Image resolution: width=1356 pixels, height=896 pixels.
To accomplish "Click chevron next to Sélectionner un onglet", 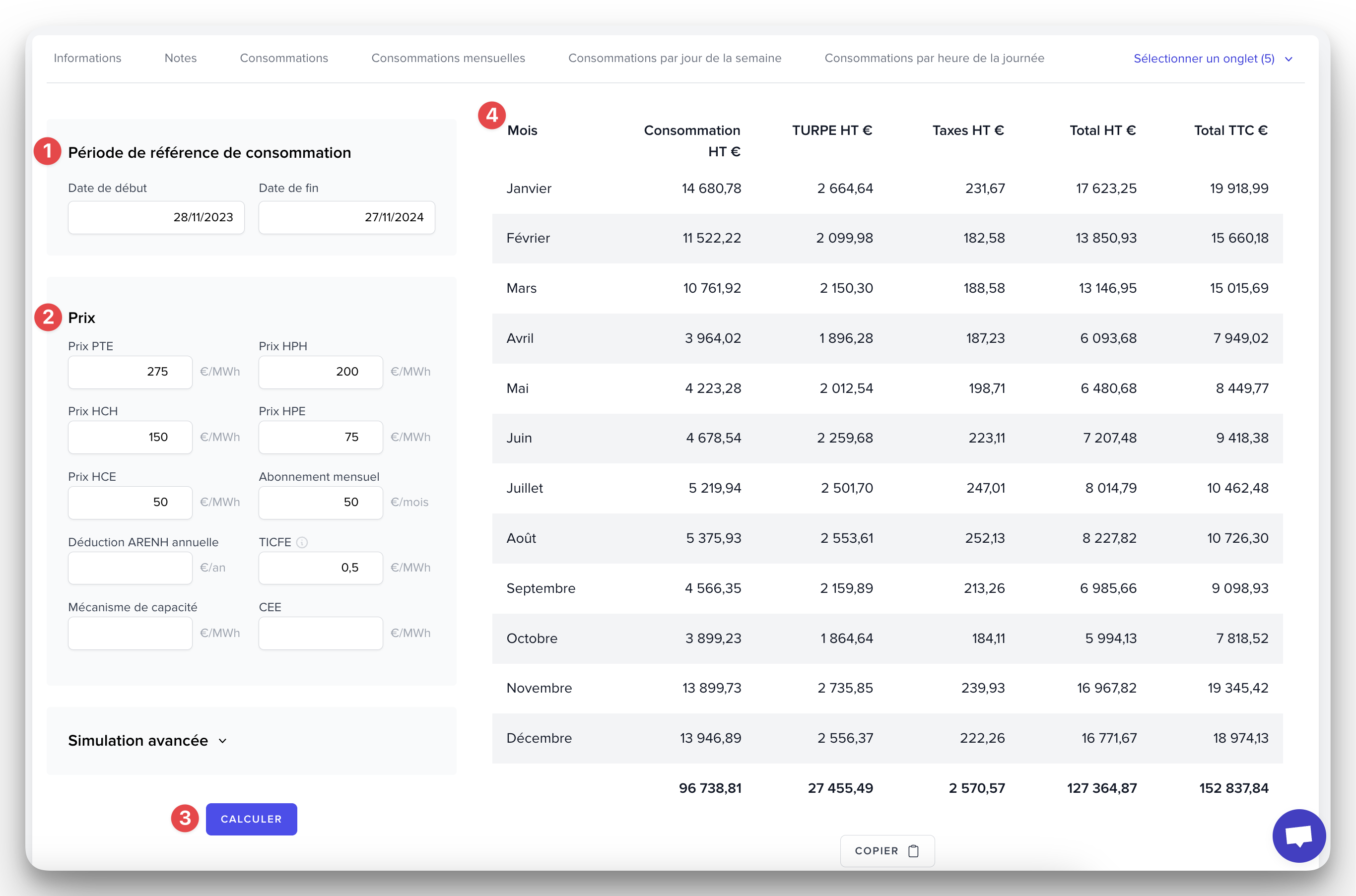I will [1288, 59].
